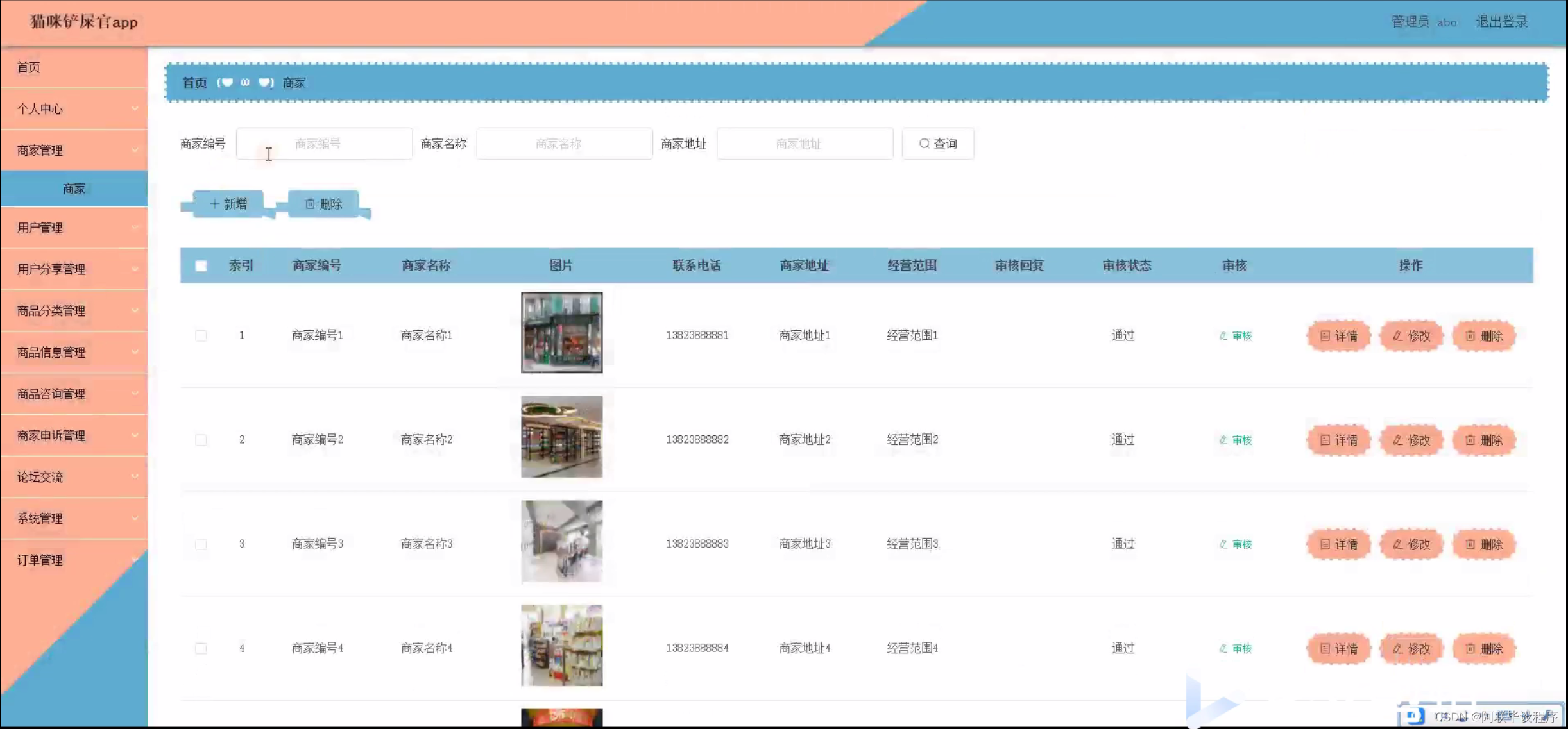Check the checkbox for row 2
The width and height of the screenshot is (1568, 729).
201,440
